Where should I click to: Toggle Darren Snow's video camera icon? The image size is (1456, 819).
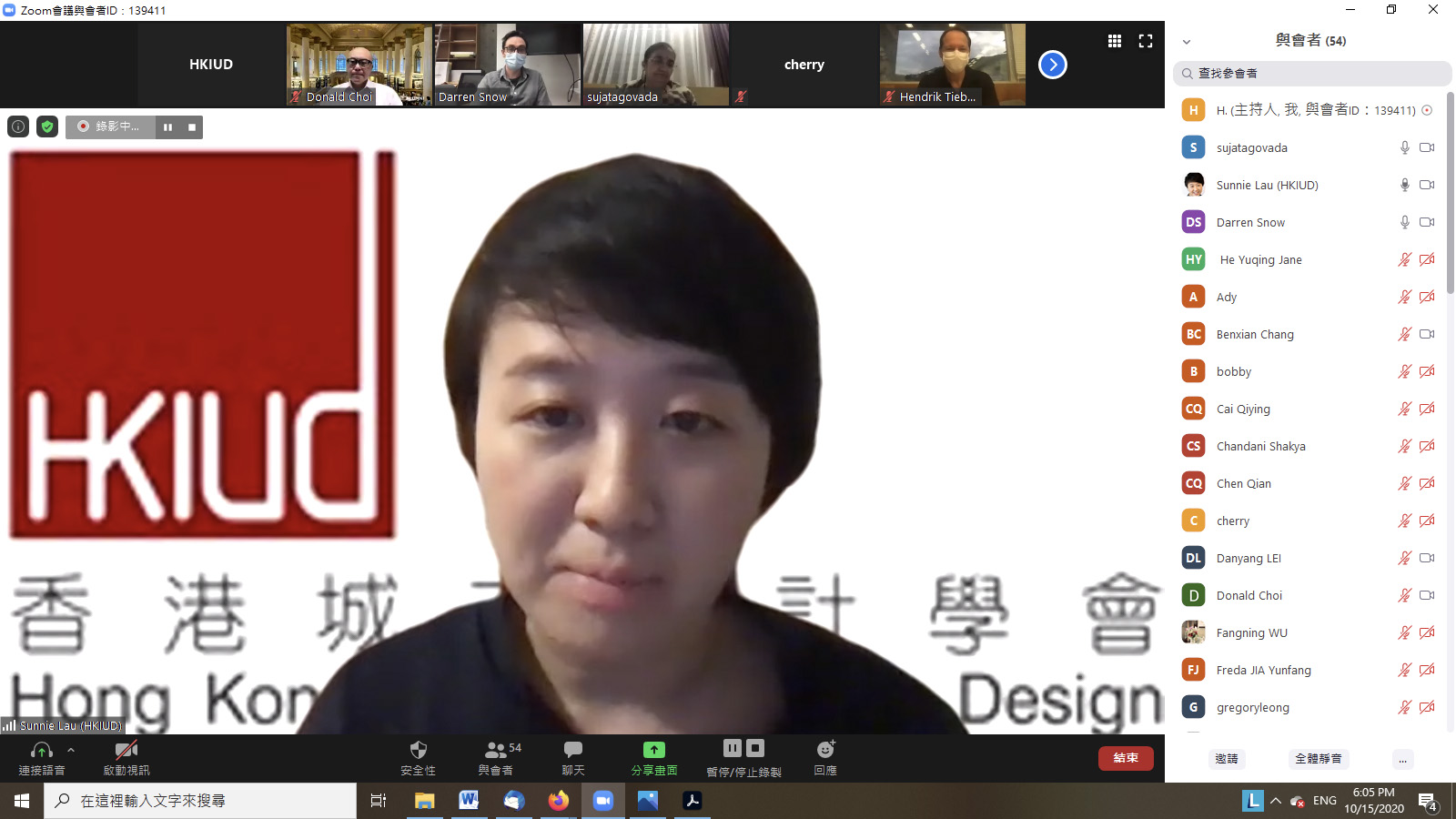1427,222
